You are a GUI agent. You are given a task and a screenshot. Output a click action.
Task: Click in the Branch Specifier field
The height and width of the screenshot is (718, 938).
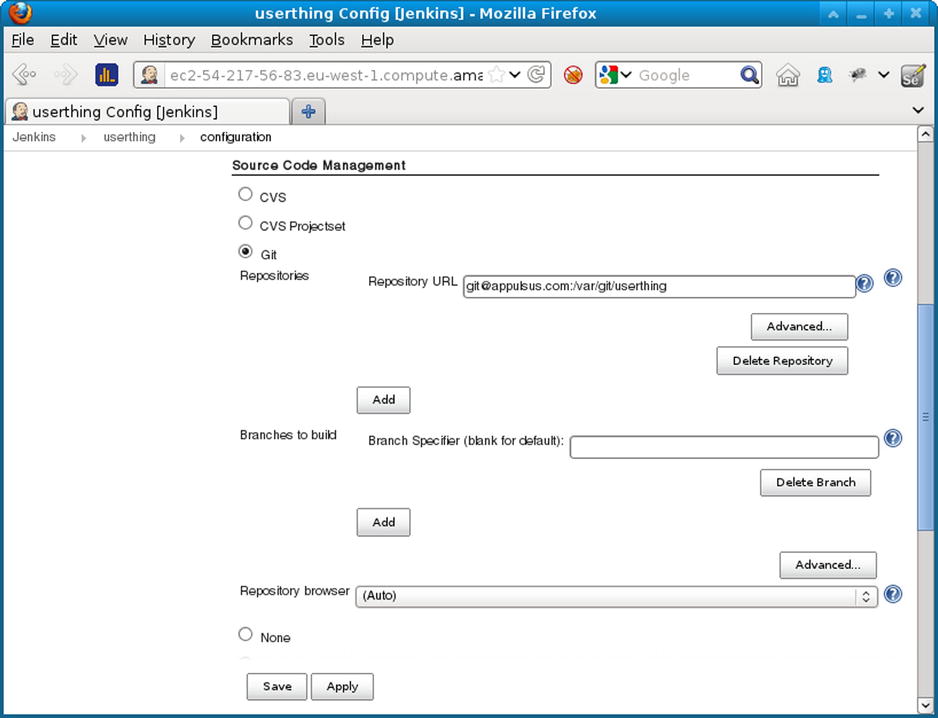[x=724, y=447]
